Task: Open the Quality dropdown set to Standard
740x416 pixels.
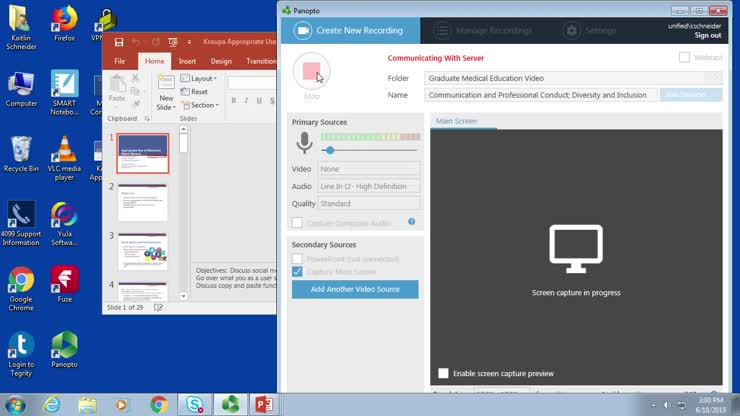Action: (369, 203)
